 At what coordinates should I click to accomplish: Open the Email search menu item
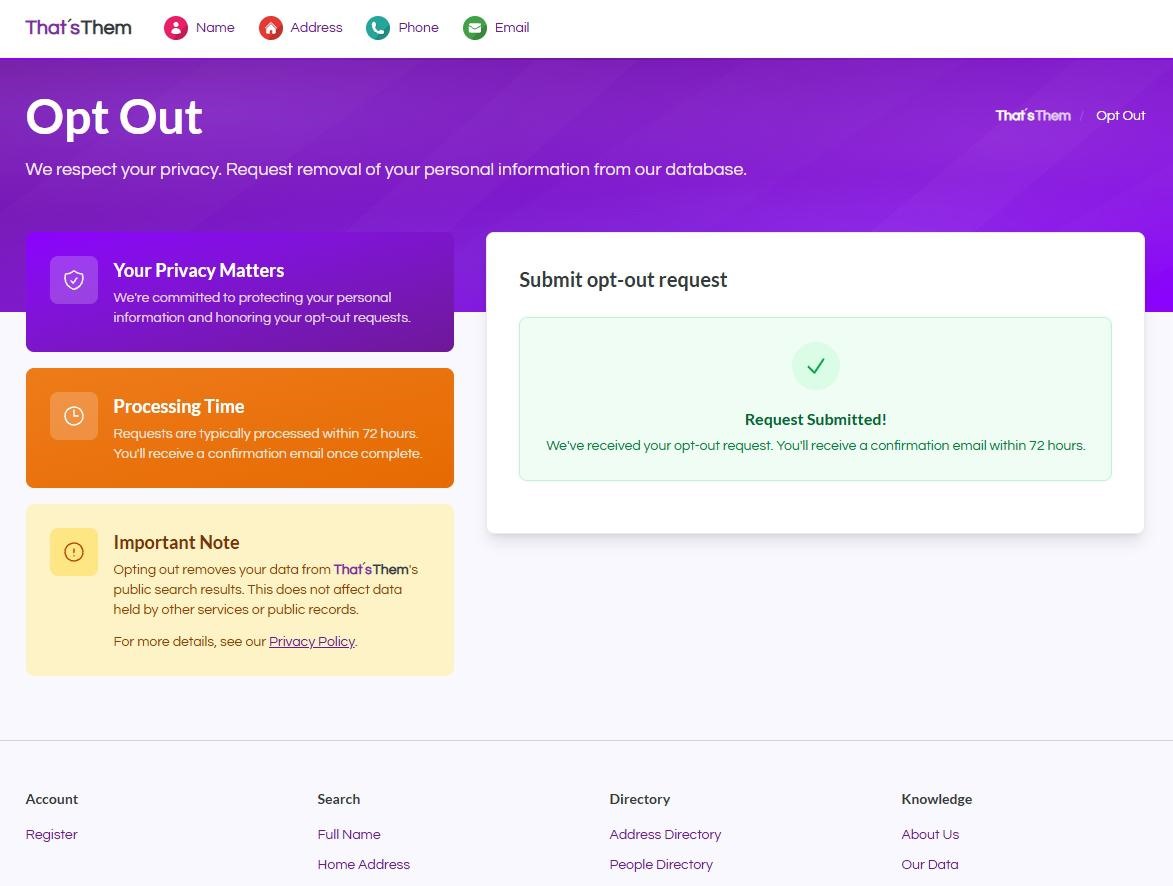512,28
